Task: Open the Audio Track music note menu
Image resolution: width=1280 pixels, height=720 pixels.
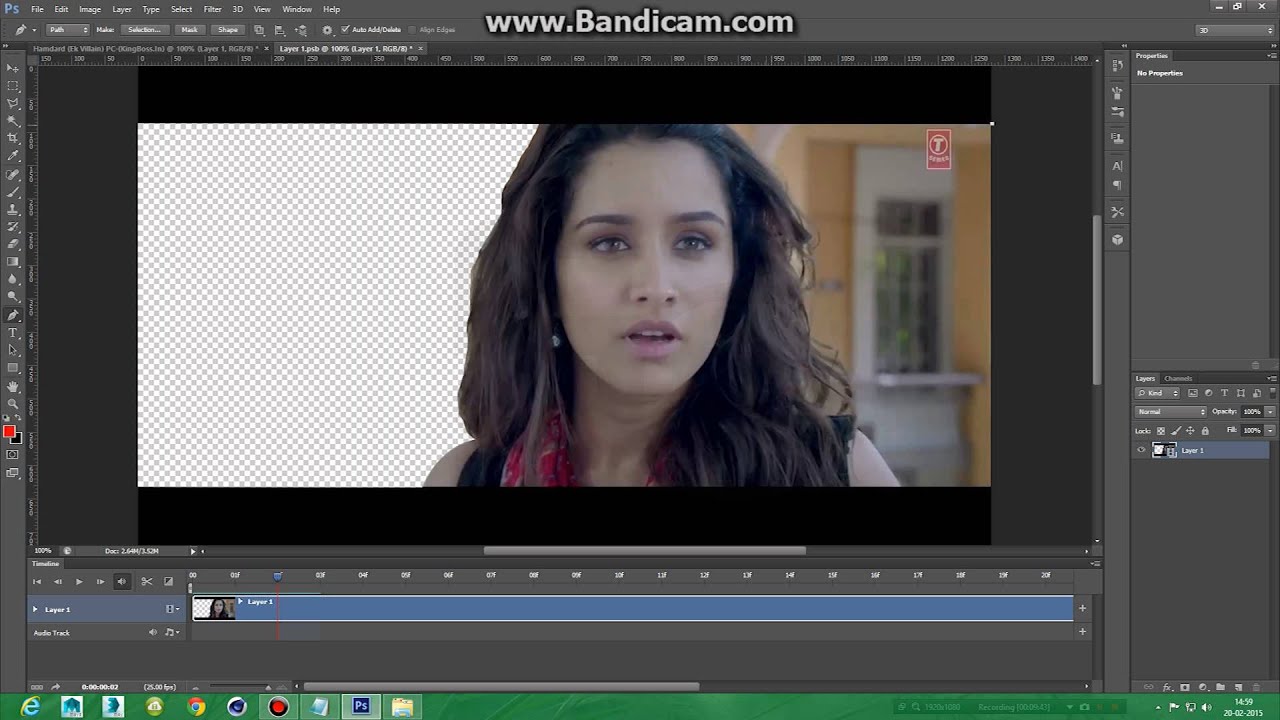Action: pyautogui.click(x=171, y=632)
